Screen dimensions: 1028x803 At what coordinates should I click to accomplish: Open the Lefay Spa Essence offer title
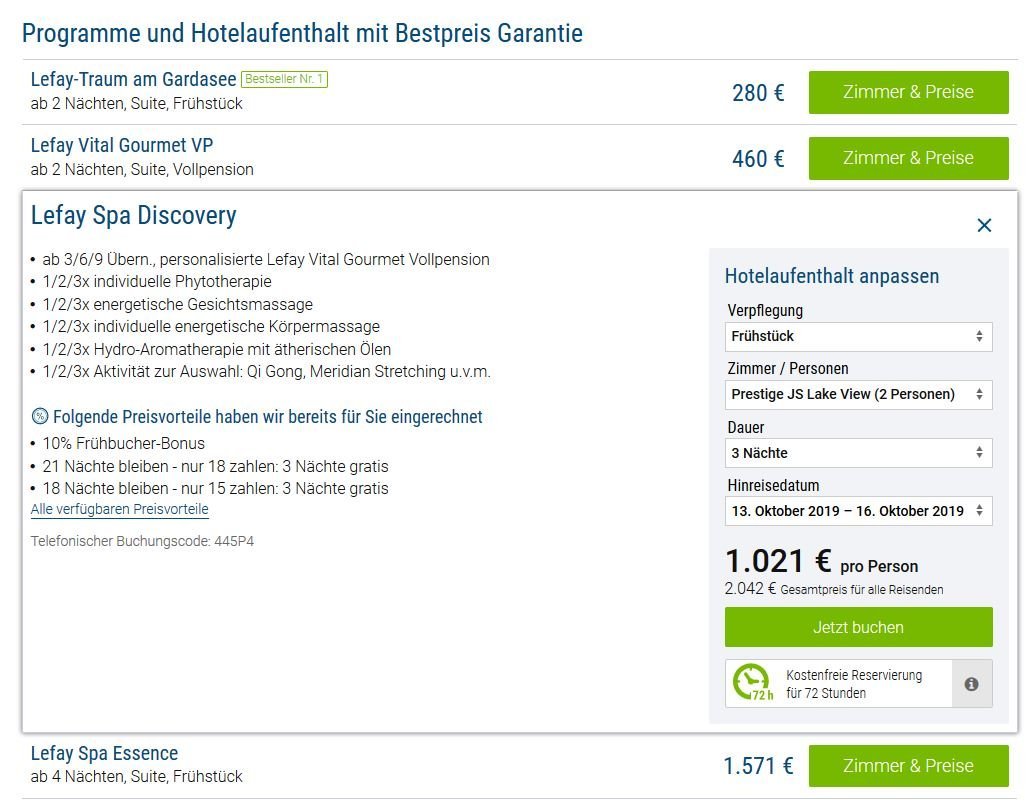[104, 754]
